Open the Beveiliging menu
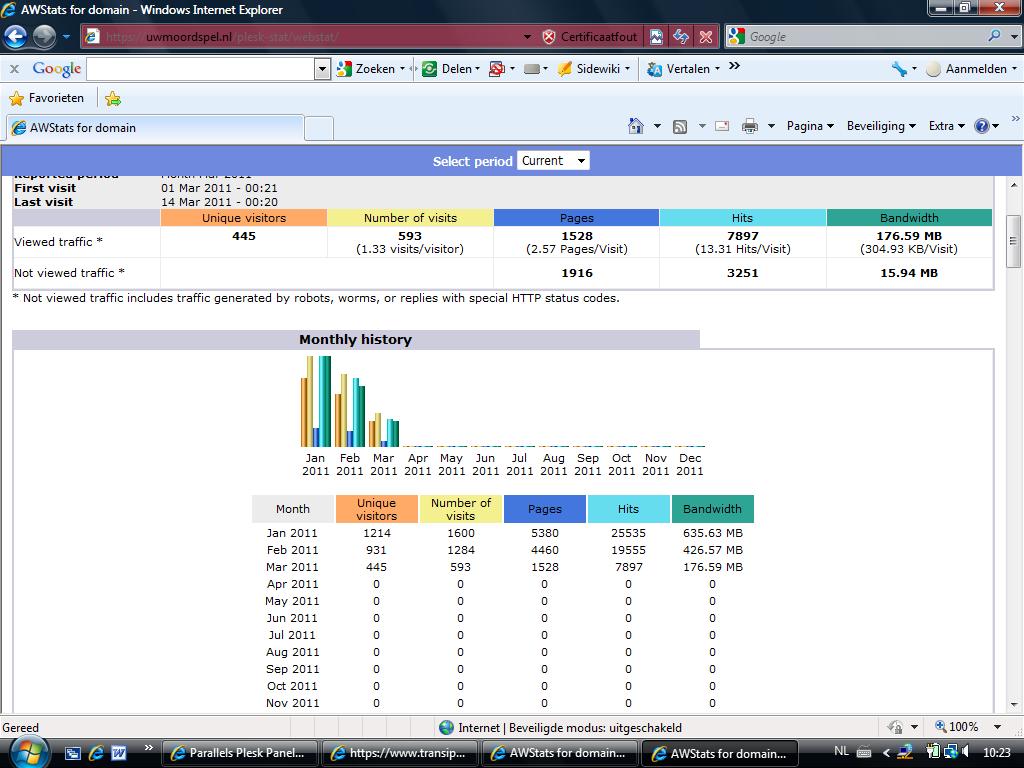 click(881, 126)
